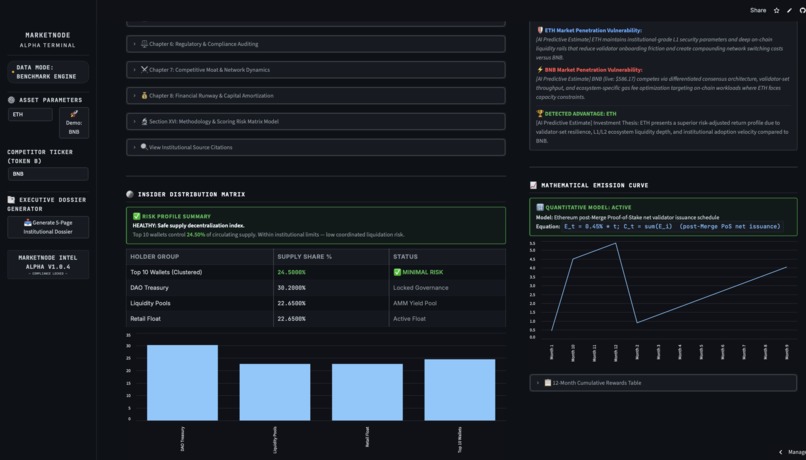The height and width of the screenshot is (460, 806).
Task: Expand Chapter 6: Regulatory & Compliance Auditing
Action: [316, 44]
